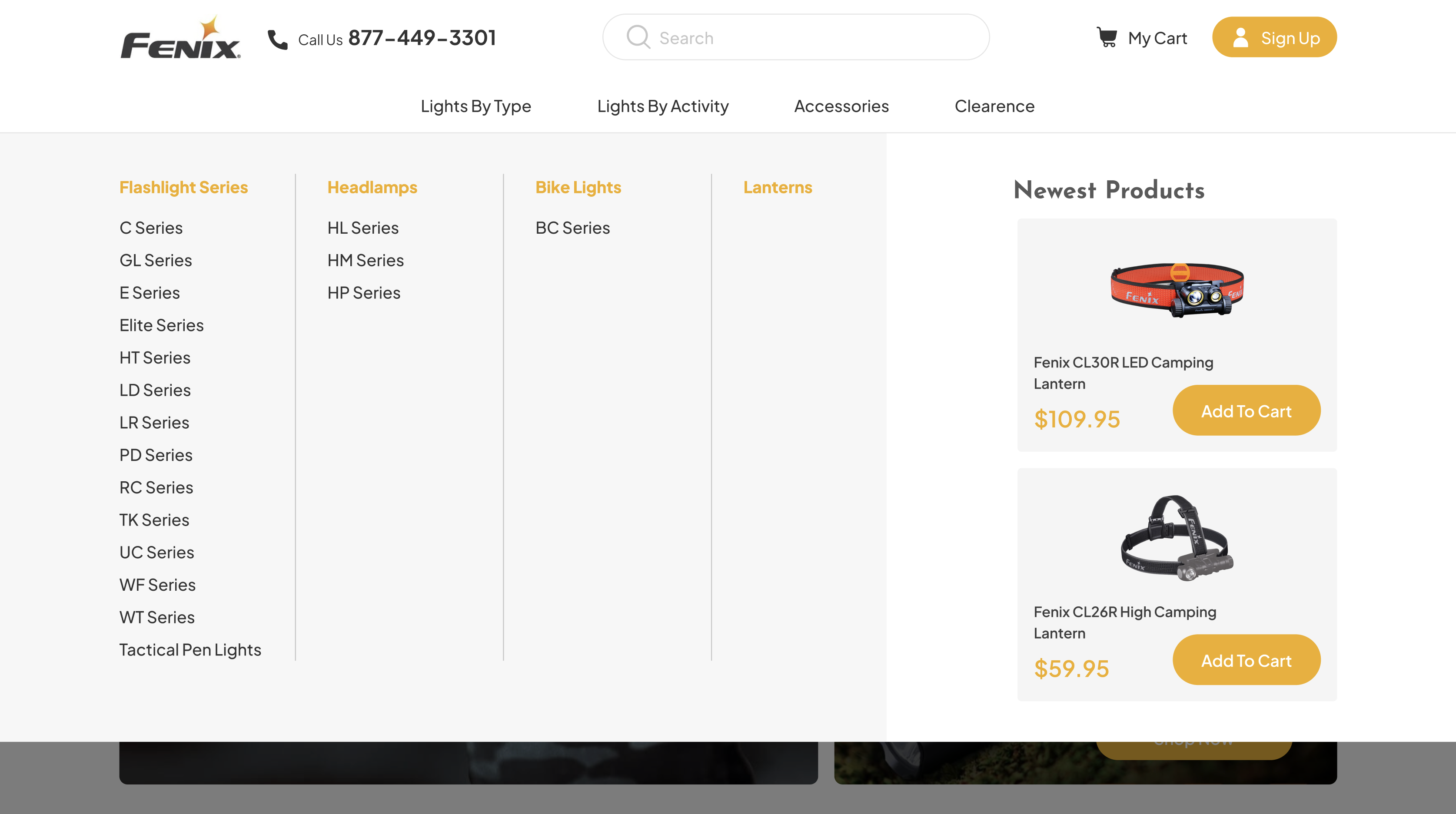The image size is (1456, 814).
Task: Add the $59.95 lantern to cart
Action: 1247,660
